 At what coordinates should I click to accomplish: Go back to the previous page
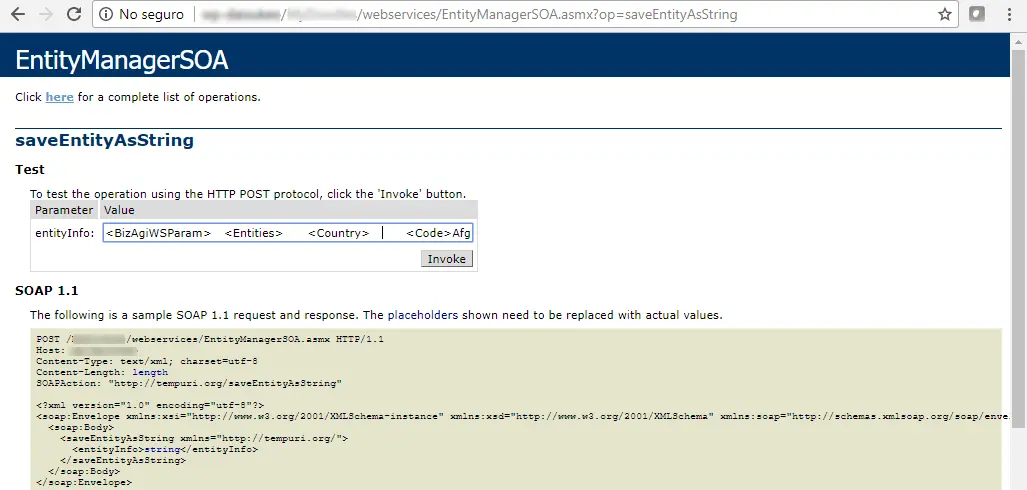[x=18, y=14]
